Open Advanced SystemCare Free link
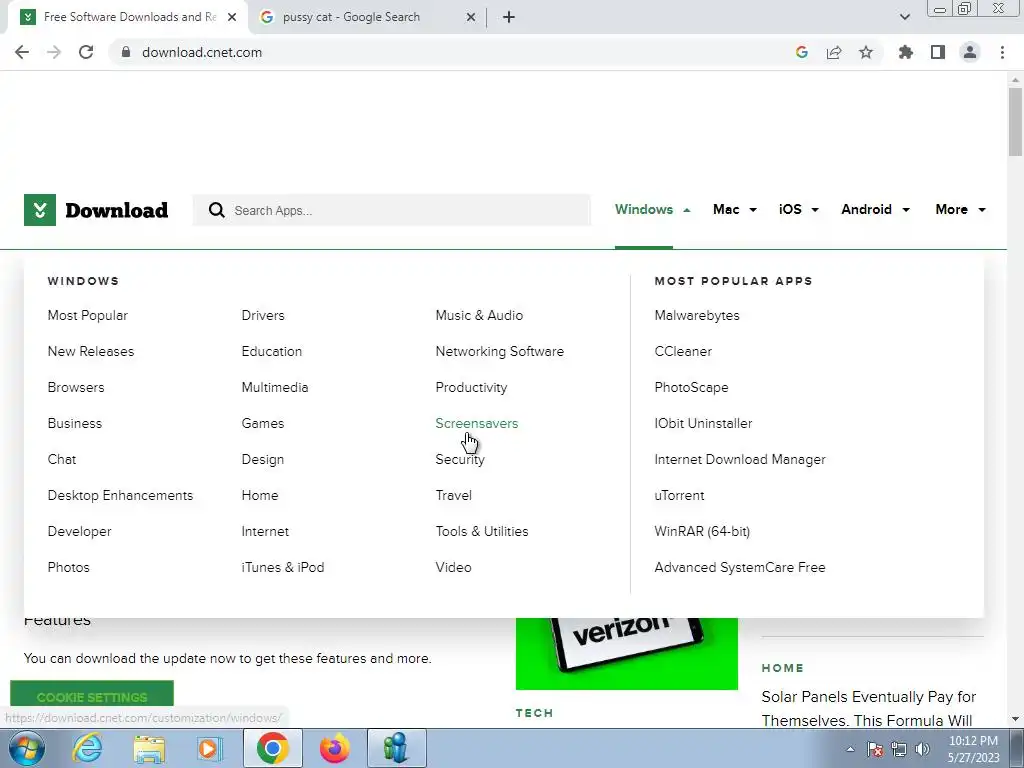This screenshot has width=1024, height=768. (x=740, y=568)
